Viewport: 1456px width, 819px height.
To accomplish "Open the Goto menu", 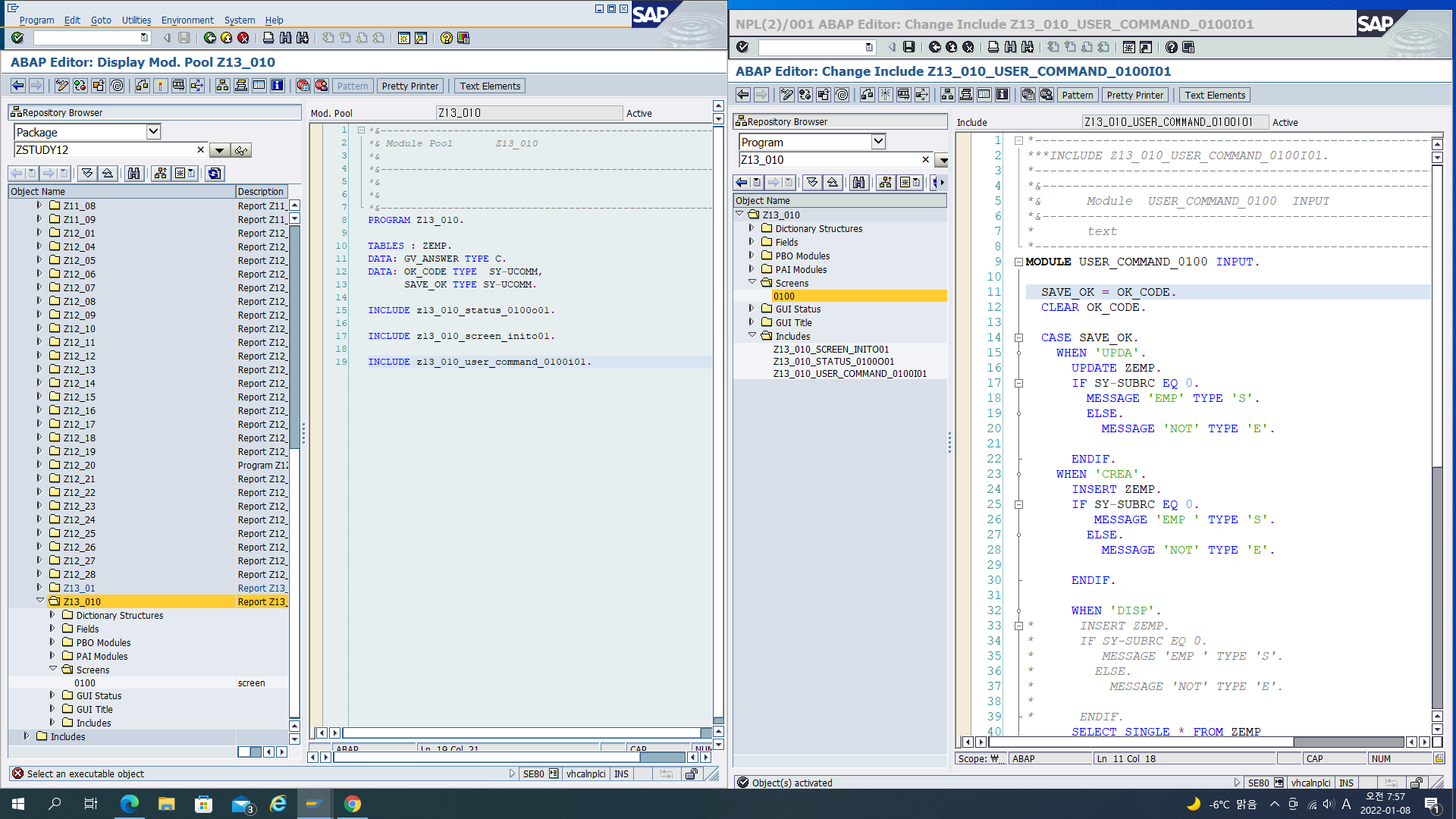I will (101, 20).
